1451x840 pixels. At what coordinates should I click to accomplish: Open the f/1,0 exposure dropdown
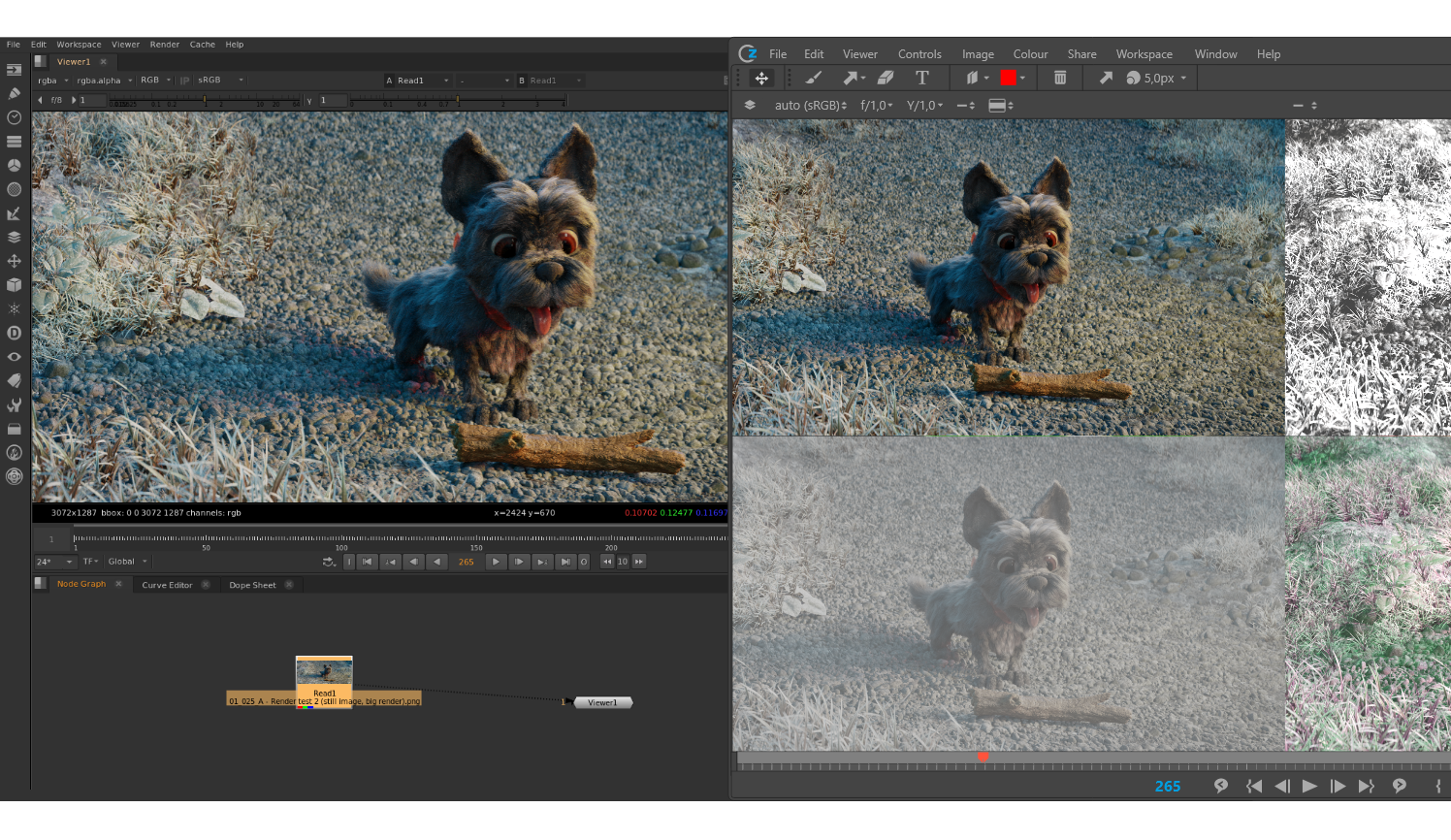pyautogui.click(x=877, y=105)
